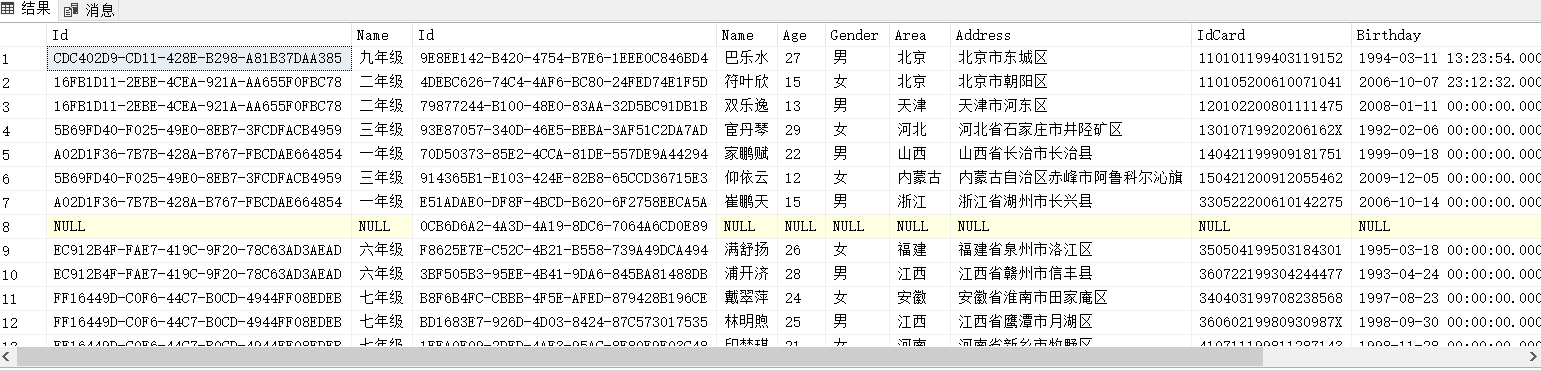The height and width of the screenshot is (371, 1541).
Task: Click the name cell 宦丹琴
Action: pyautogui.click(x=746, y=131)
